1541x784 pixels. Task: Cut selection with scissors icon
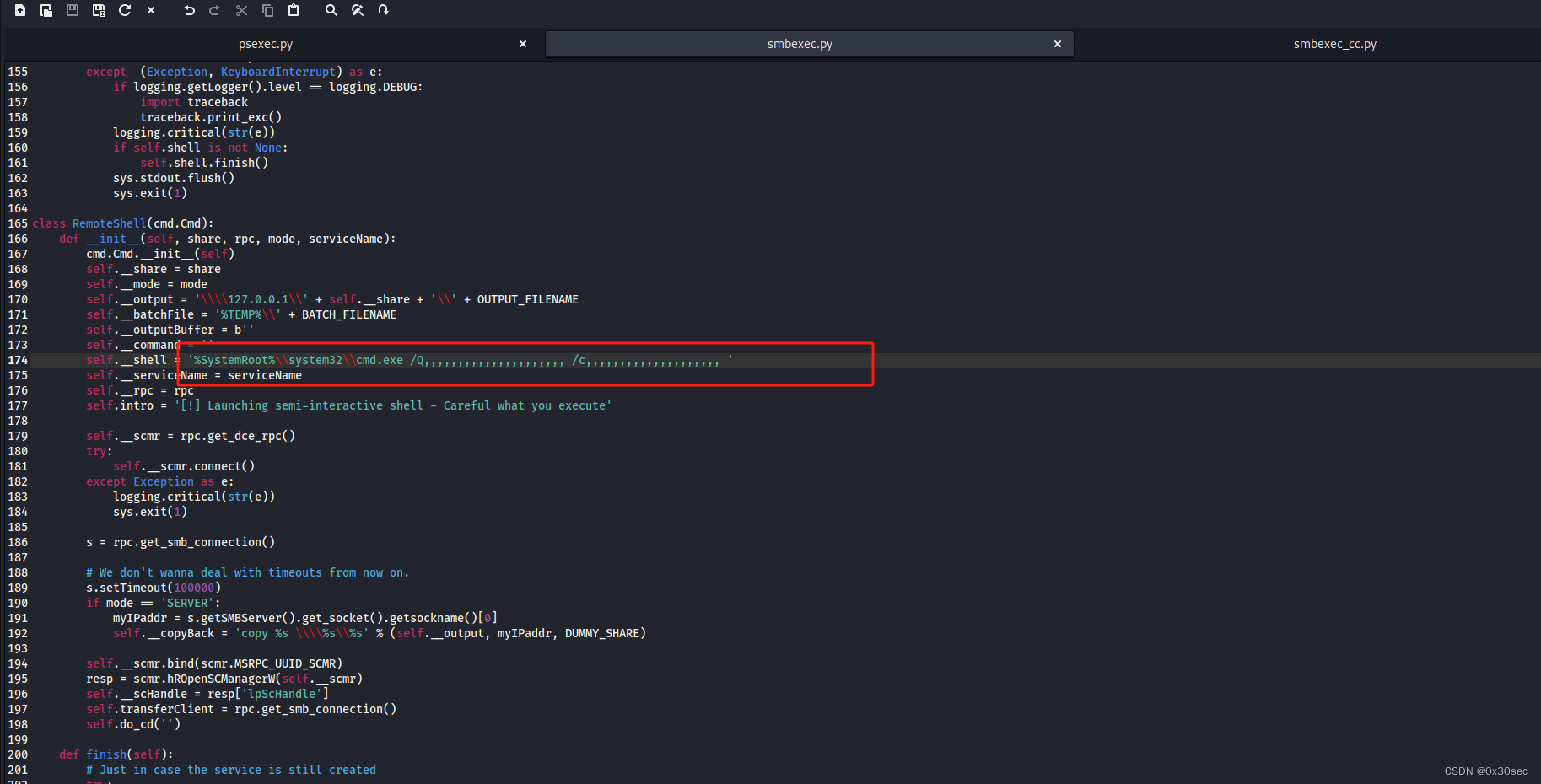coord(241,10)
